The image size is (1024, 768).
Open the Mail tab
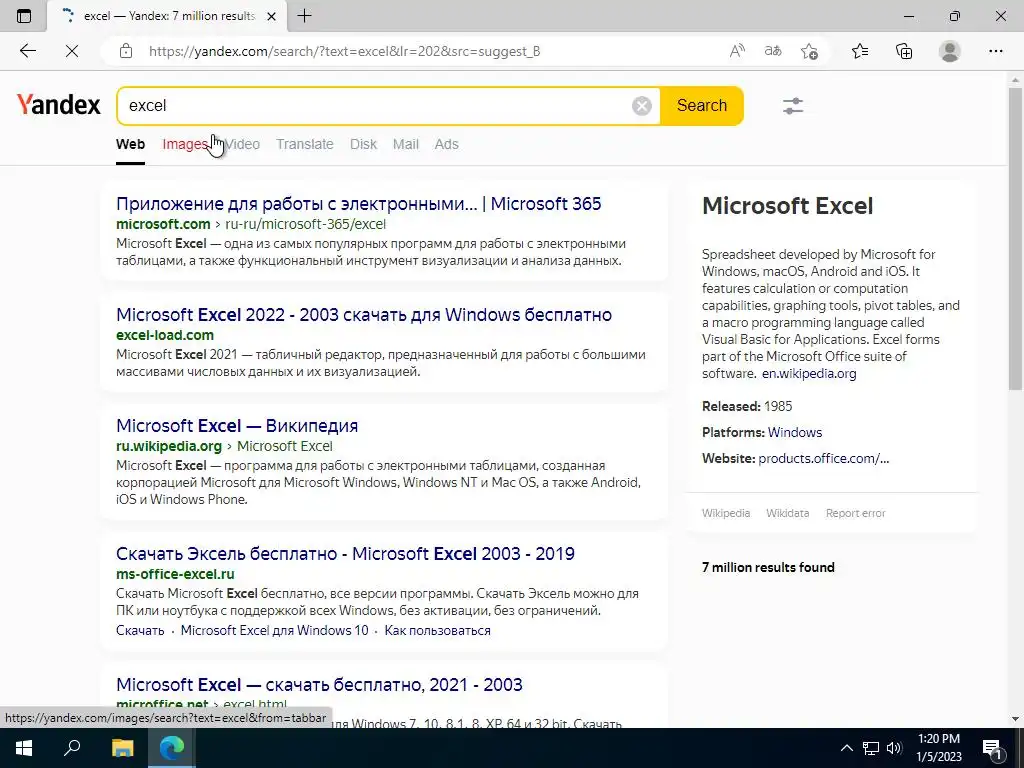(406, 144)
